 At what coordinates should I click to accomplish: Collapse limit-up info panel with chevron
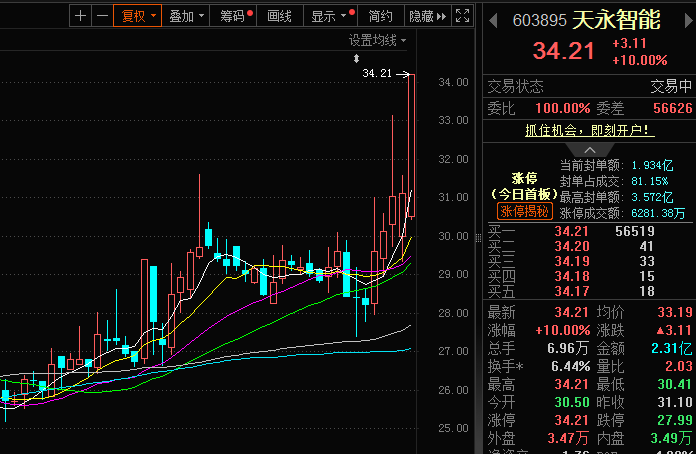point(589,150)
